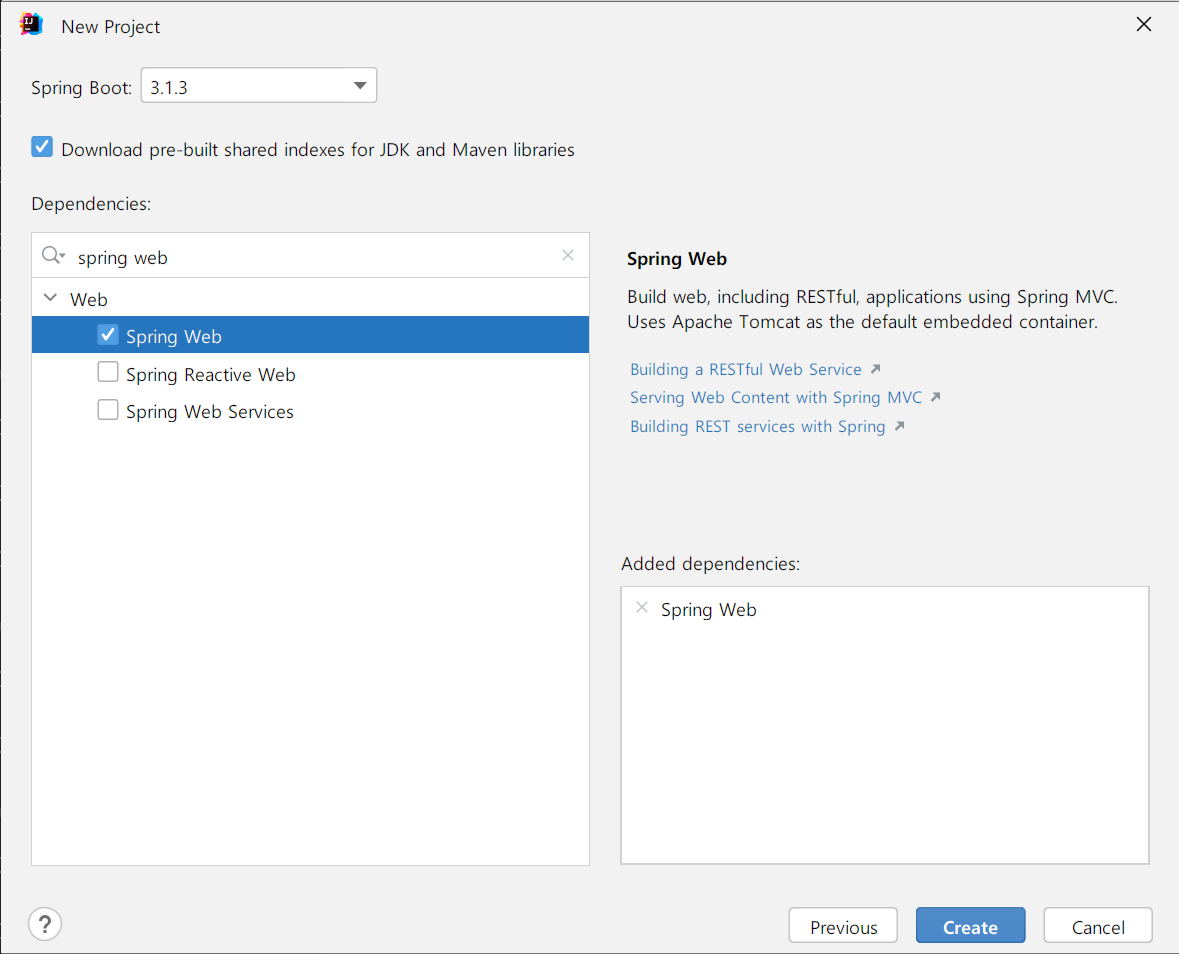Click Spring Web in Added dependencies list

708,610
